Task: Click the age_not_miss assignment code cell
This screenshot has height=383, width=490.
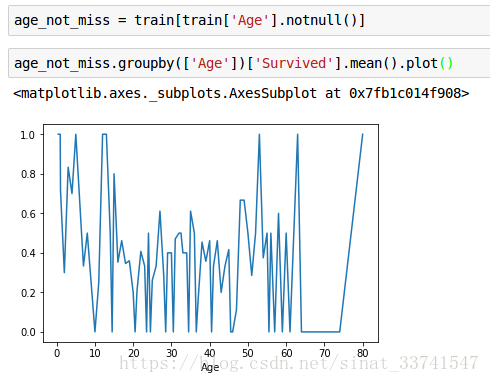Action: 249,20
